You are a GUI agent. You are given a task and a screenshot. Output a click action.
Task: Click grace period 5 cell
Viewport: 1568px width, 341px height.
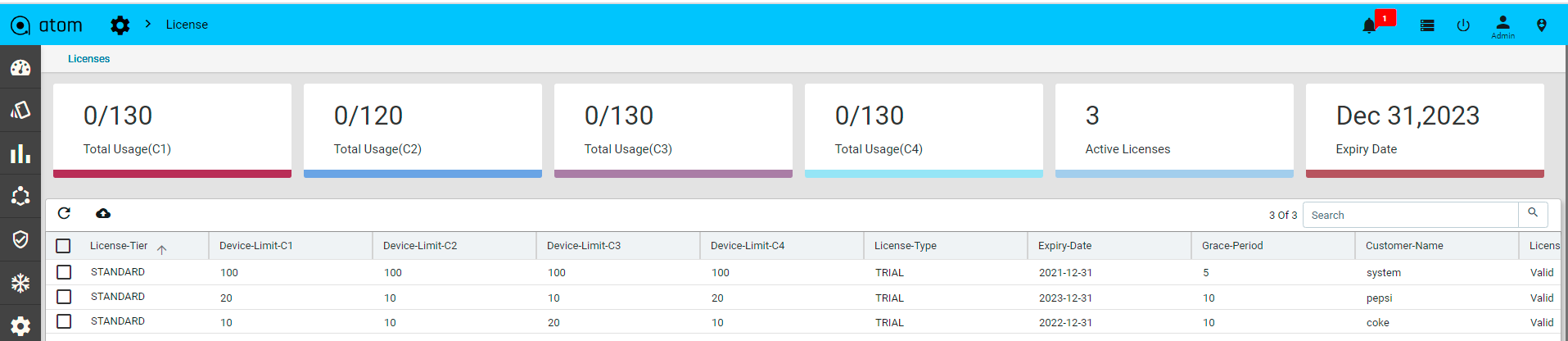[1206, 273]
